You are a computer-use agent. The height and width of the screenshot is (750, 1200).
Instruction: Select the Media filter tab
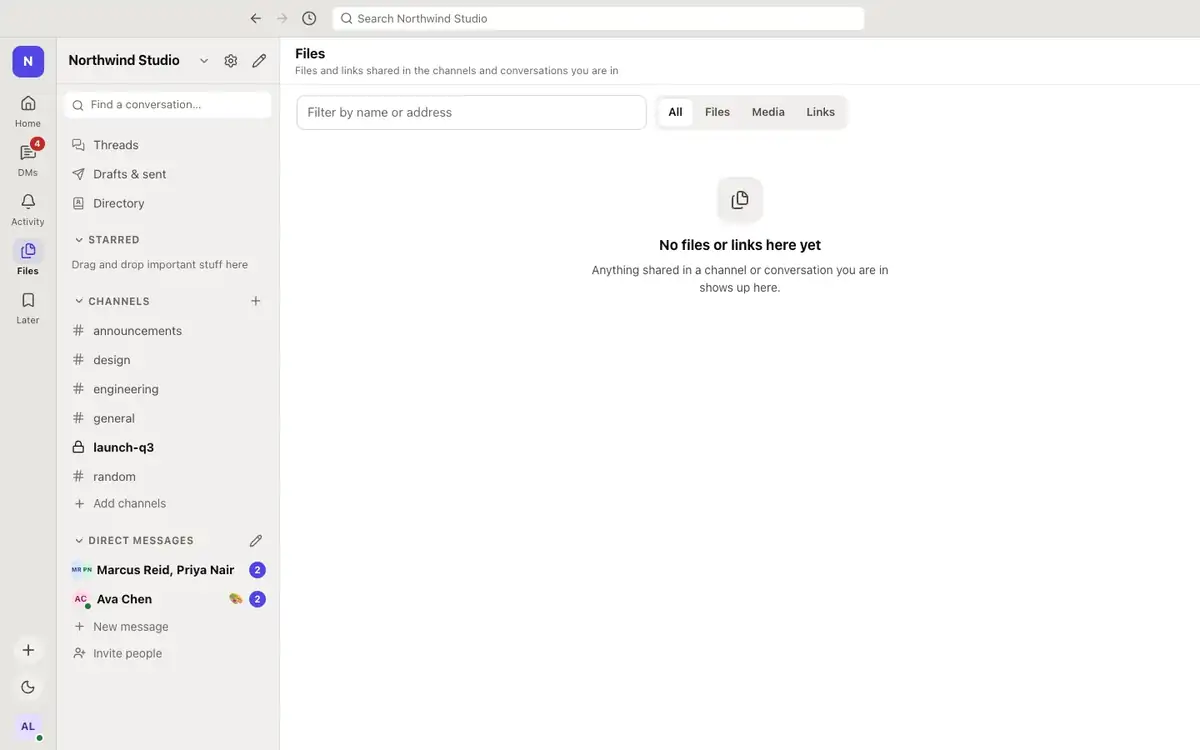click(x=768, y=112)
